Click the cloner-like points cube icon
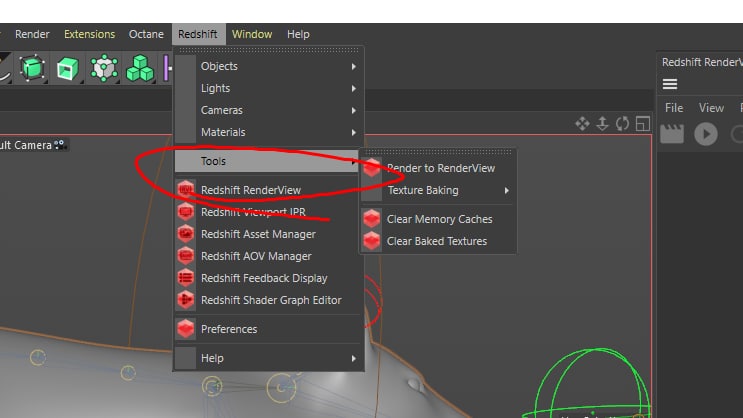 click(104, 68)
